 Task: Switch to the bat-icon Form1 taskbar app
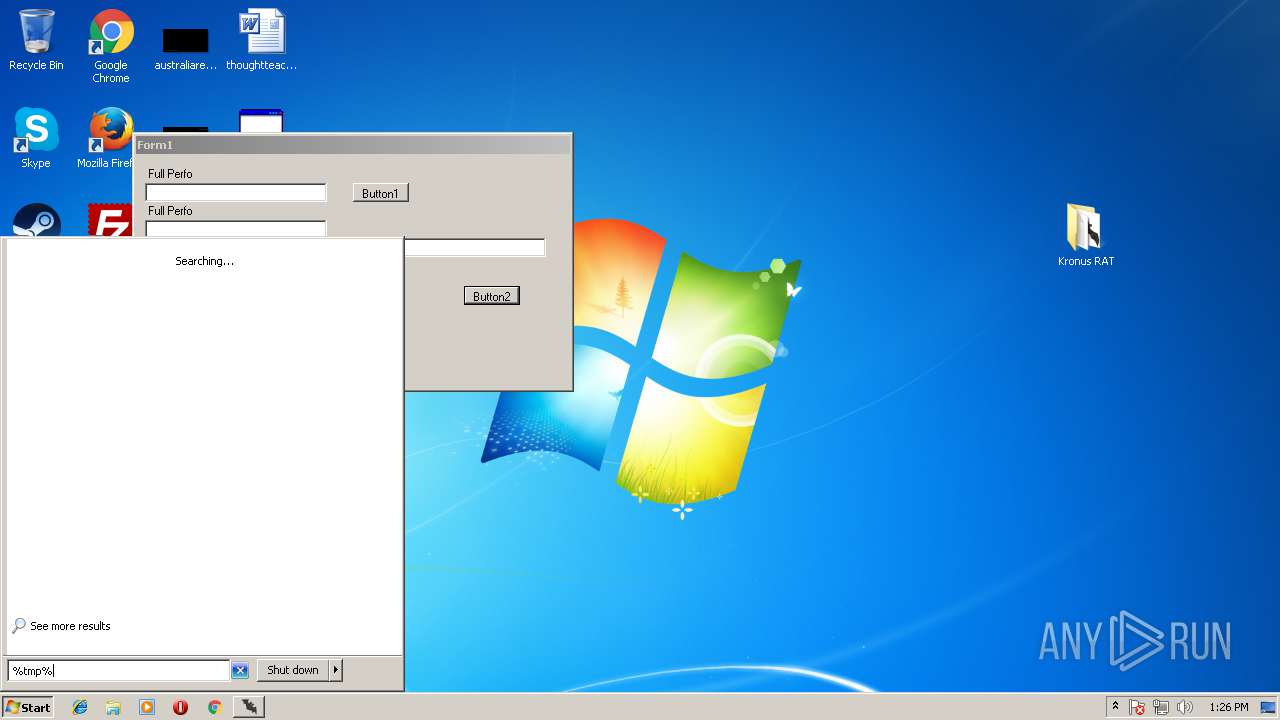pos(249,707)
